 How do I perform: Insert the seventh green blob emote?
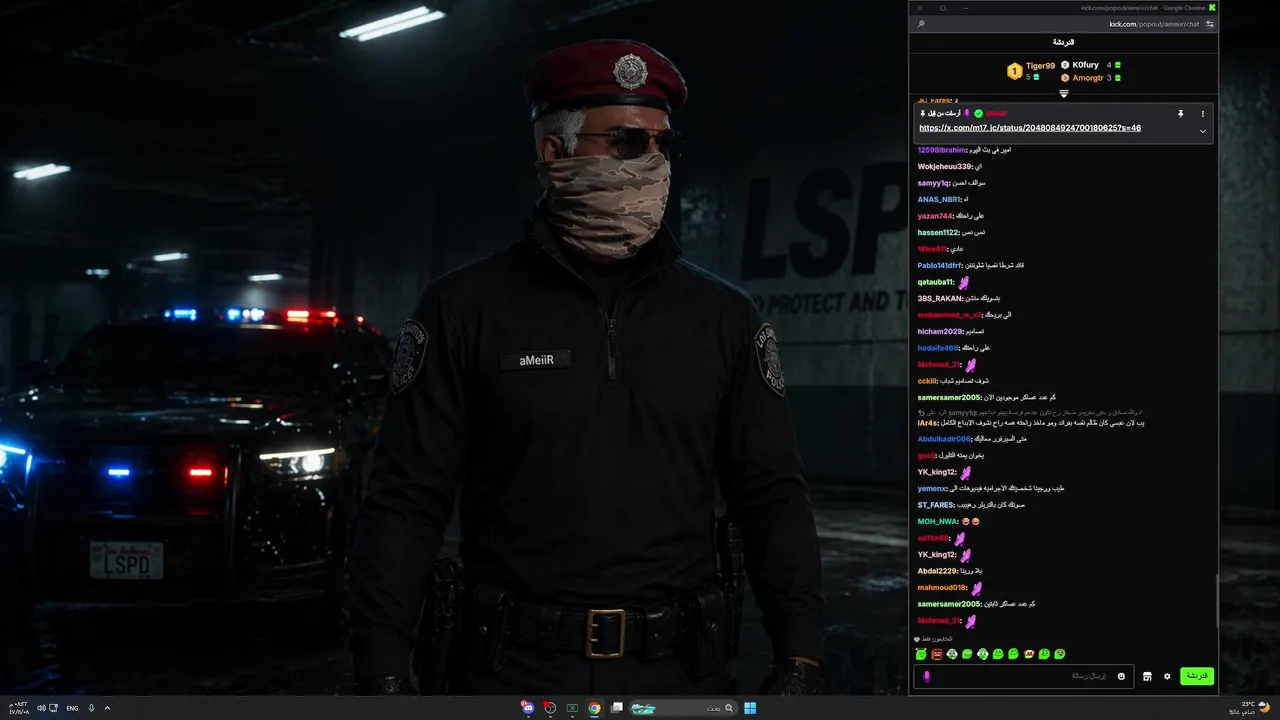(x=1013, y=654)
